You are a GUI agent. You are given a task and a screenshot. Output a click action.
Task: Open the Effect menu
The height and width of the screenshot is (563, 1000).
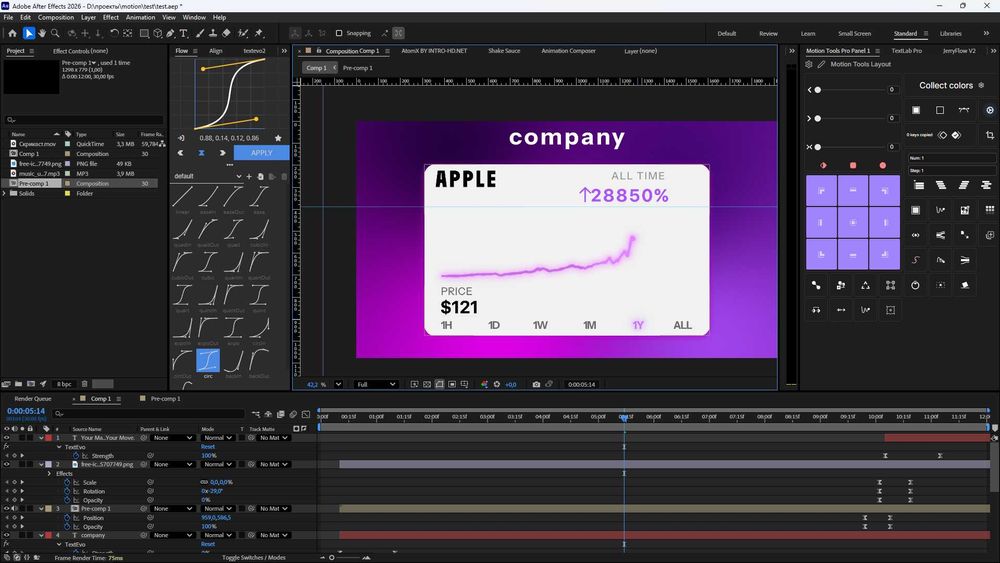pyautogui.click(x=111, y=17)
